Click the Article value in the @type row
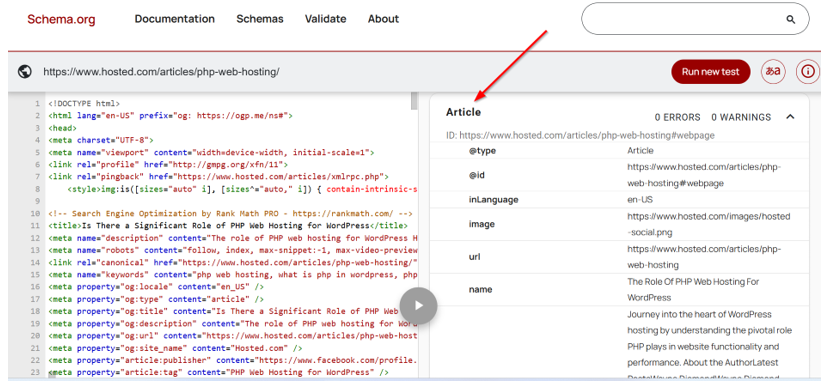Screen dimensions: 823x384 pos(640,151)
